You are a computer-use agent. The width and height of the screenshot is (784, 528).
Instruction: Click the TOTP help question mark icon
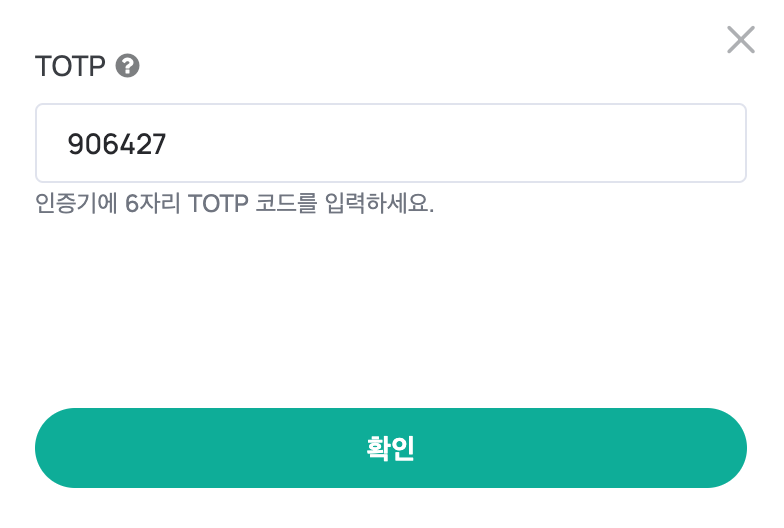pyautogui.click(x=128, y=66)
